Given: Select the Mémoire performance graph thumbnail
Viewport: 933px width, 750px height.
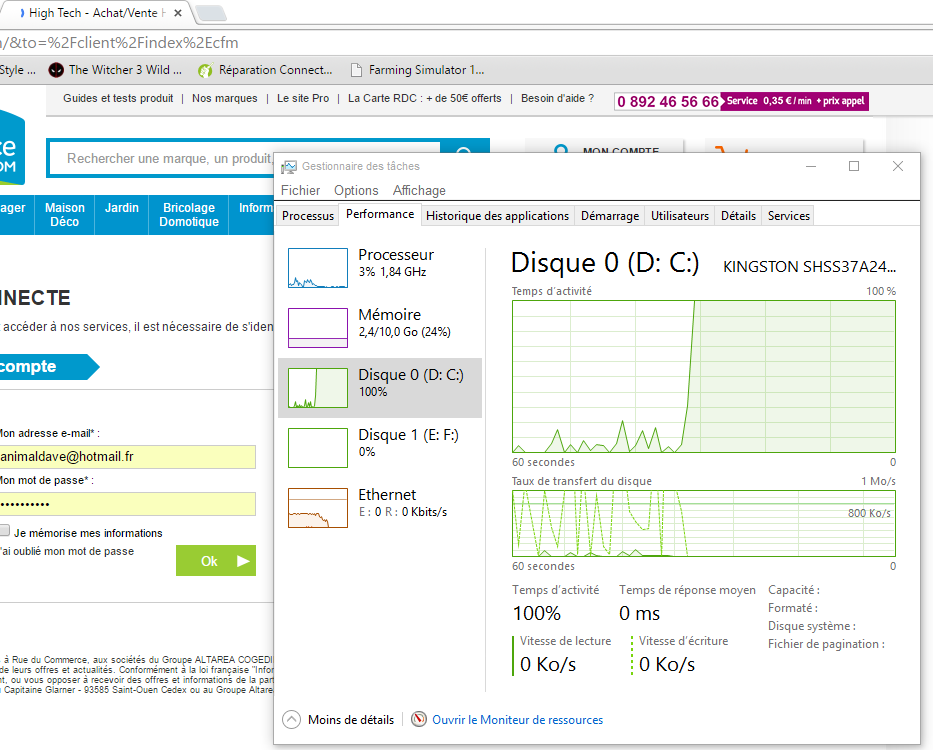Looking at the screenshot, I should click(318, 327).
